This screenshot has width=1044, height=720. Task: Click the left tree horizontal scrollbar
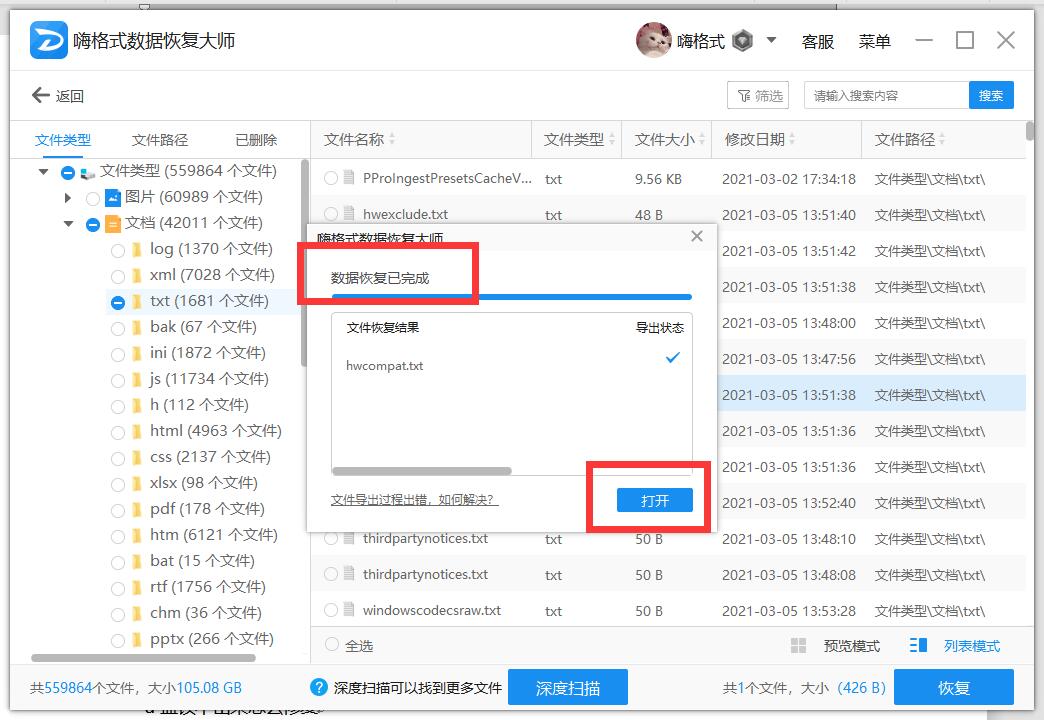(143, 658)
